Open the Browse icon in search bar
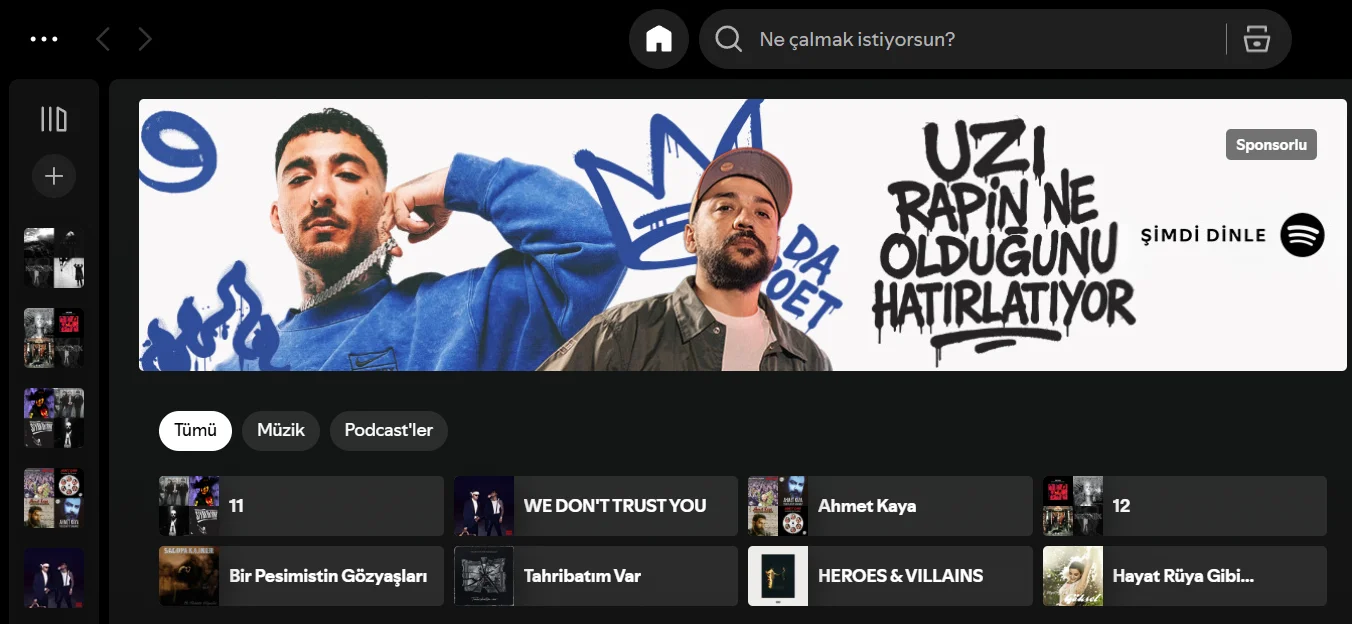The height and width of the screenshot is (624, 1352). [1256, 39]
